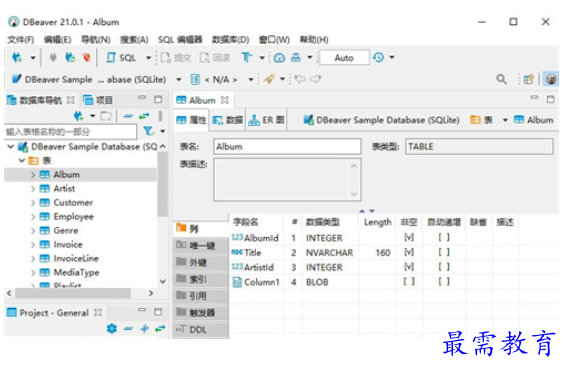564x375 pixels.
Task: Click the magnifier search icon
Action: [x=501, y=79]
